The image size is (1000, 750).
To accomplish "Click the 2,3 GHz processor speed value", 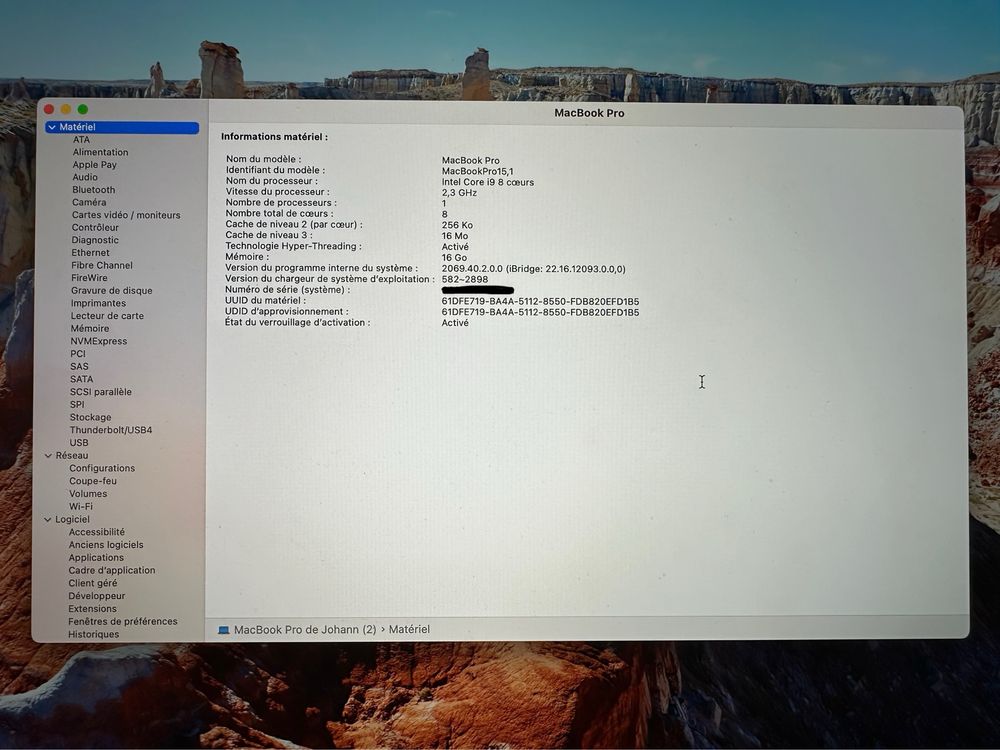I will 459,193.
